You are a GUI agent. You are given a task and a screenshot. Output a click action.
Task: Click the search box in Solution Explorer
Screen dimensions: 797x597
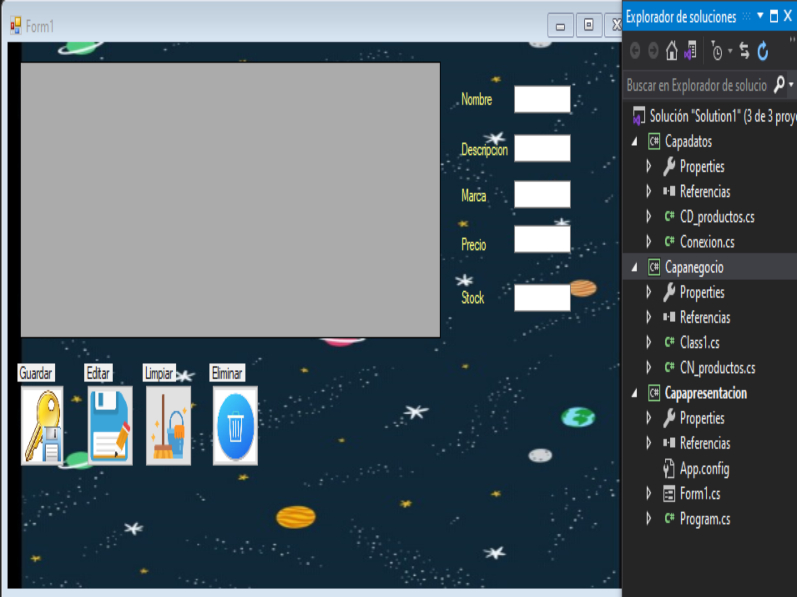tap(696, 86)
